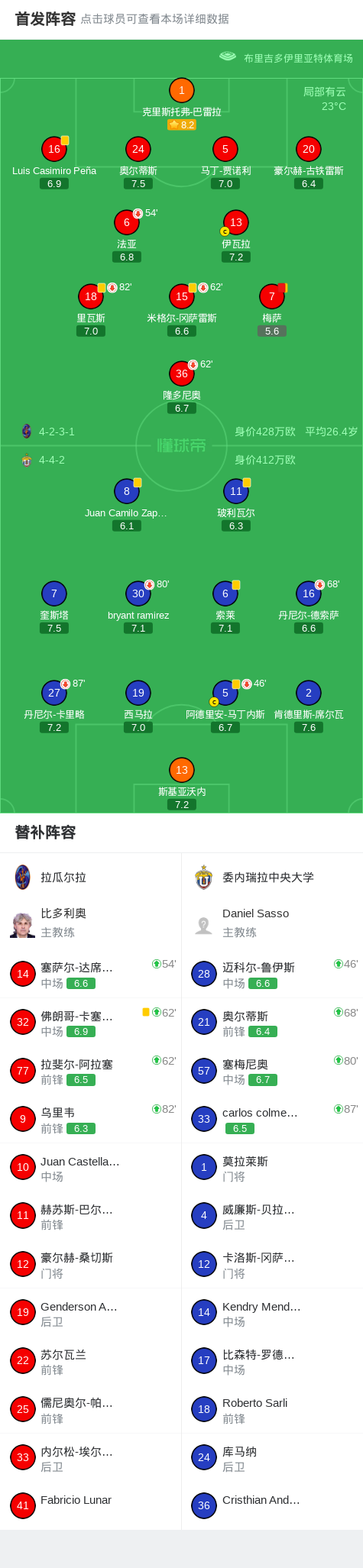The width and height of the screenshot is (363, 1568).
Task: Open blue jersey 2 肯德里斯-席尔瓦
Action: [309, 693]
